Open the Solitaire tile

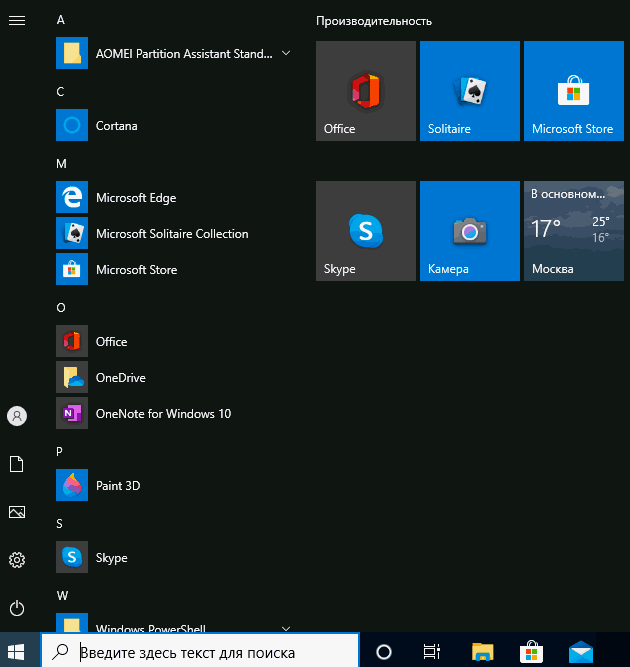[x=470, y=91]
